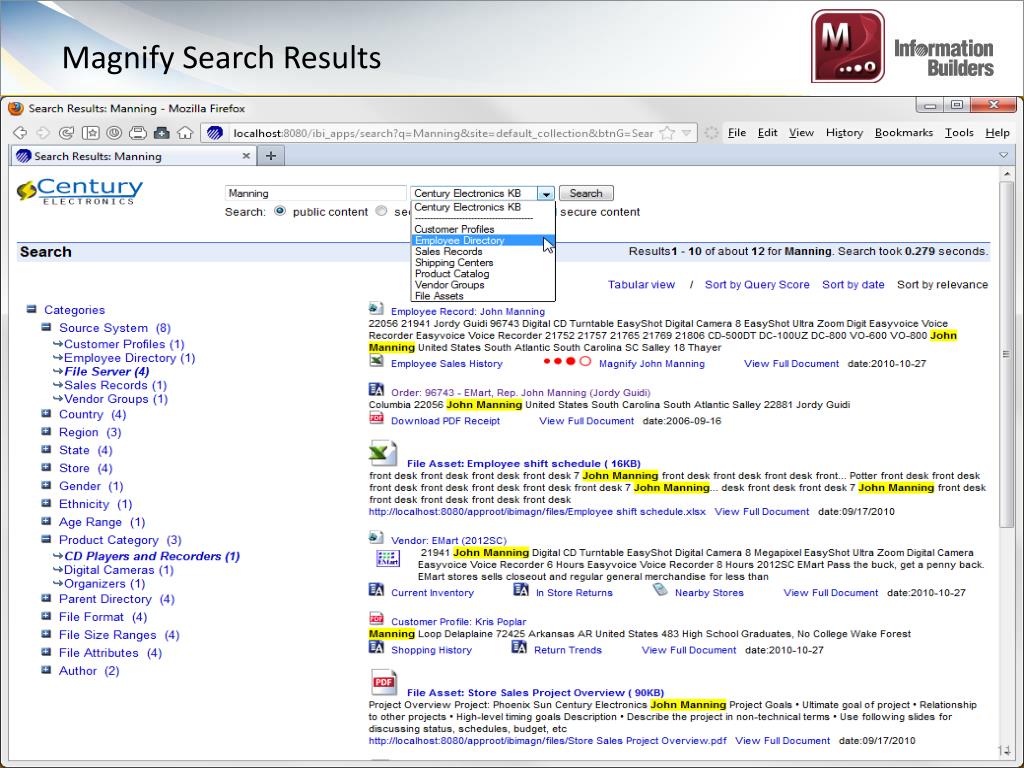Choose Sales Records from the dropdown list
This screenshot has width=1024, height=768.
click(x=483, y=251)
